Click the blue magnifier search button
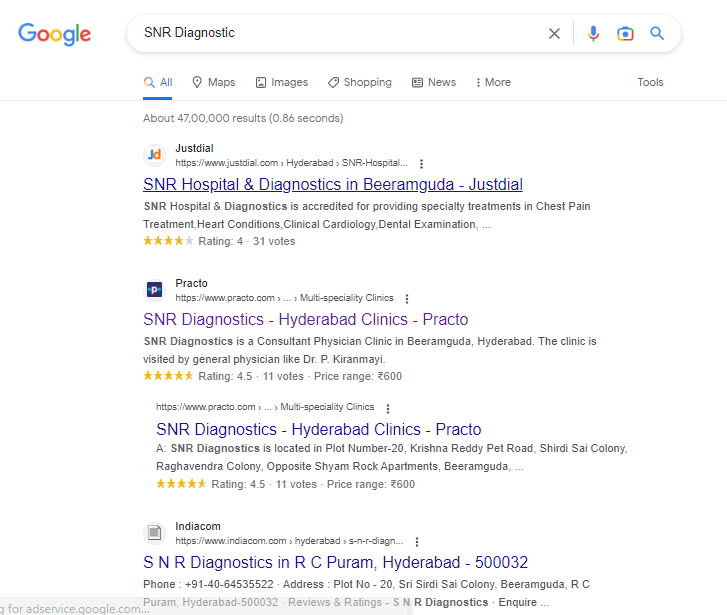The height and width of the screenshot is (615, 727). [x=657, y=33]
